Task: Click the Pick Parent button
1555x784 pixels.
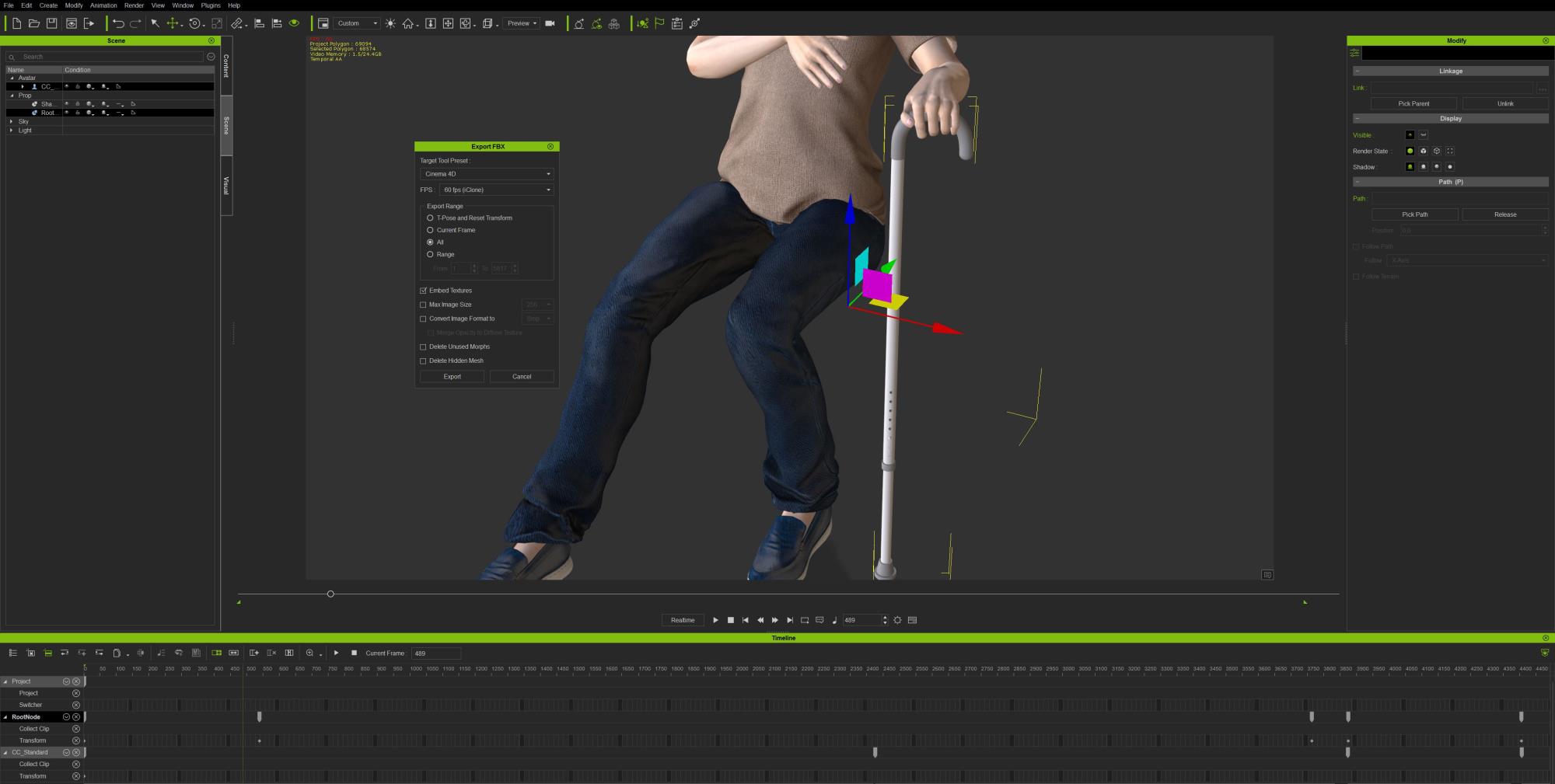Action: coord(1413,103)
